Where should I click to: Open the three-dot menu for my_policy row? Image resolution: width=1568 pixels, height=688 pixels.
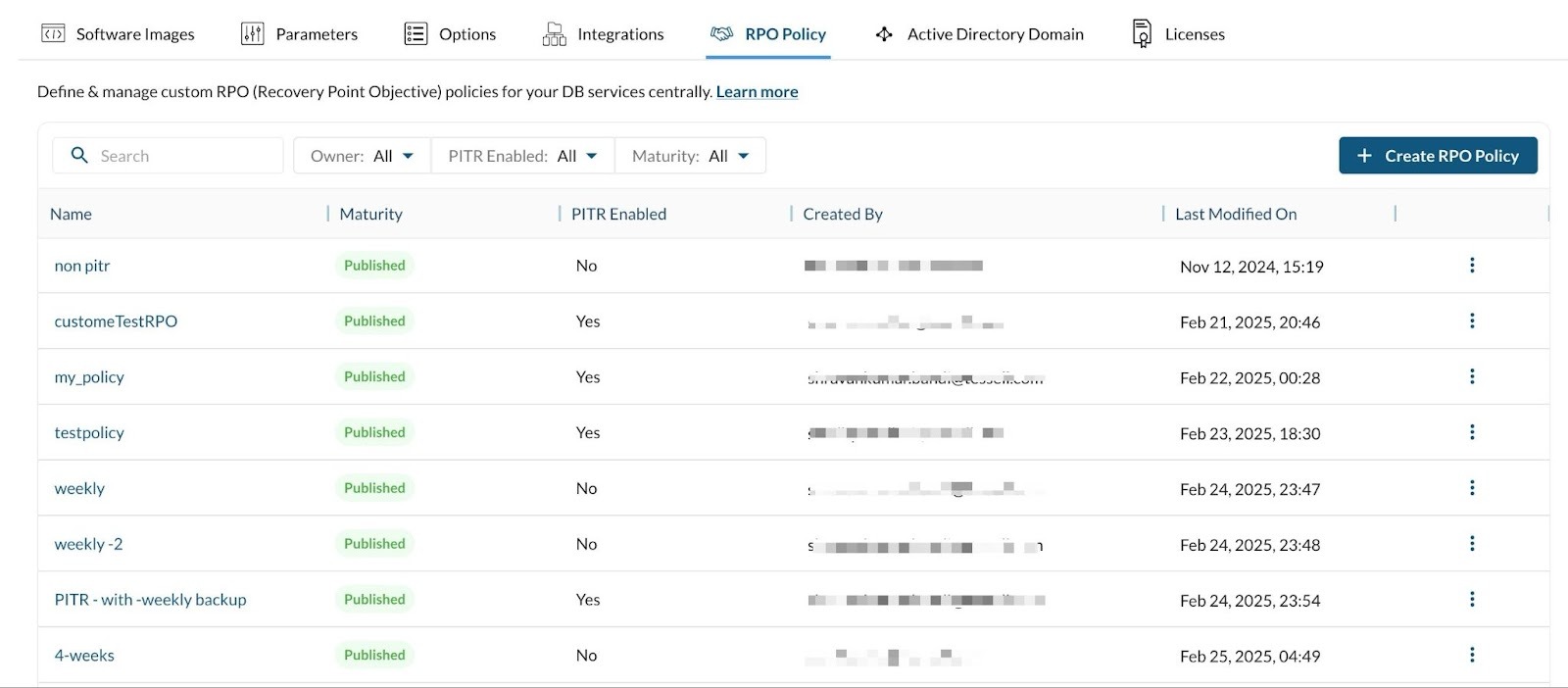click(1471, 377)
